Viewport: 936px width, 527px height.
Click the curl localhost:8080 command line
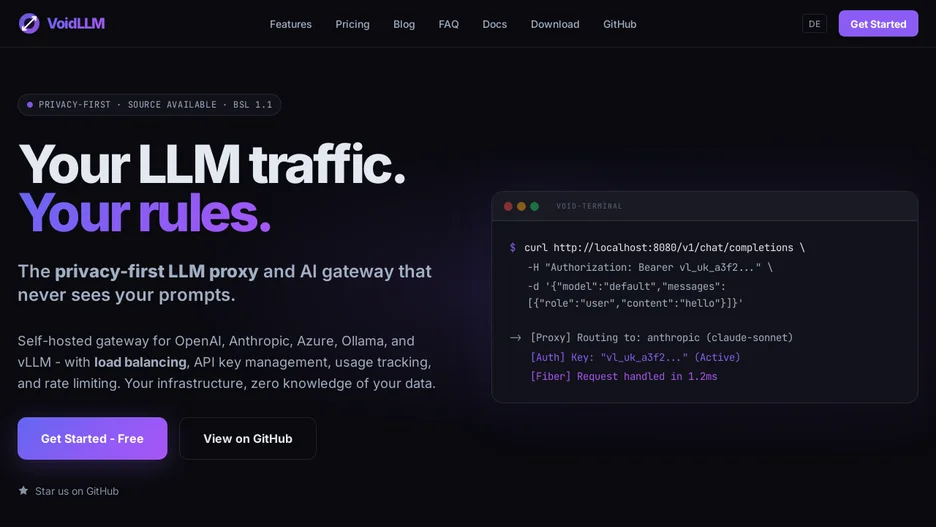pyautogui.click(x=664, y=248)
